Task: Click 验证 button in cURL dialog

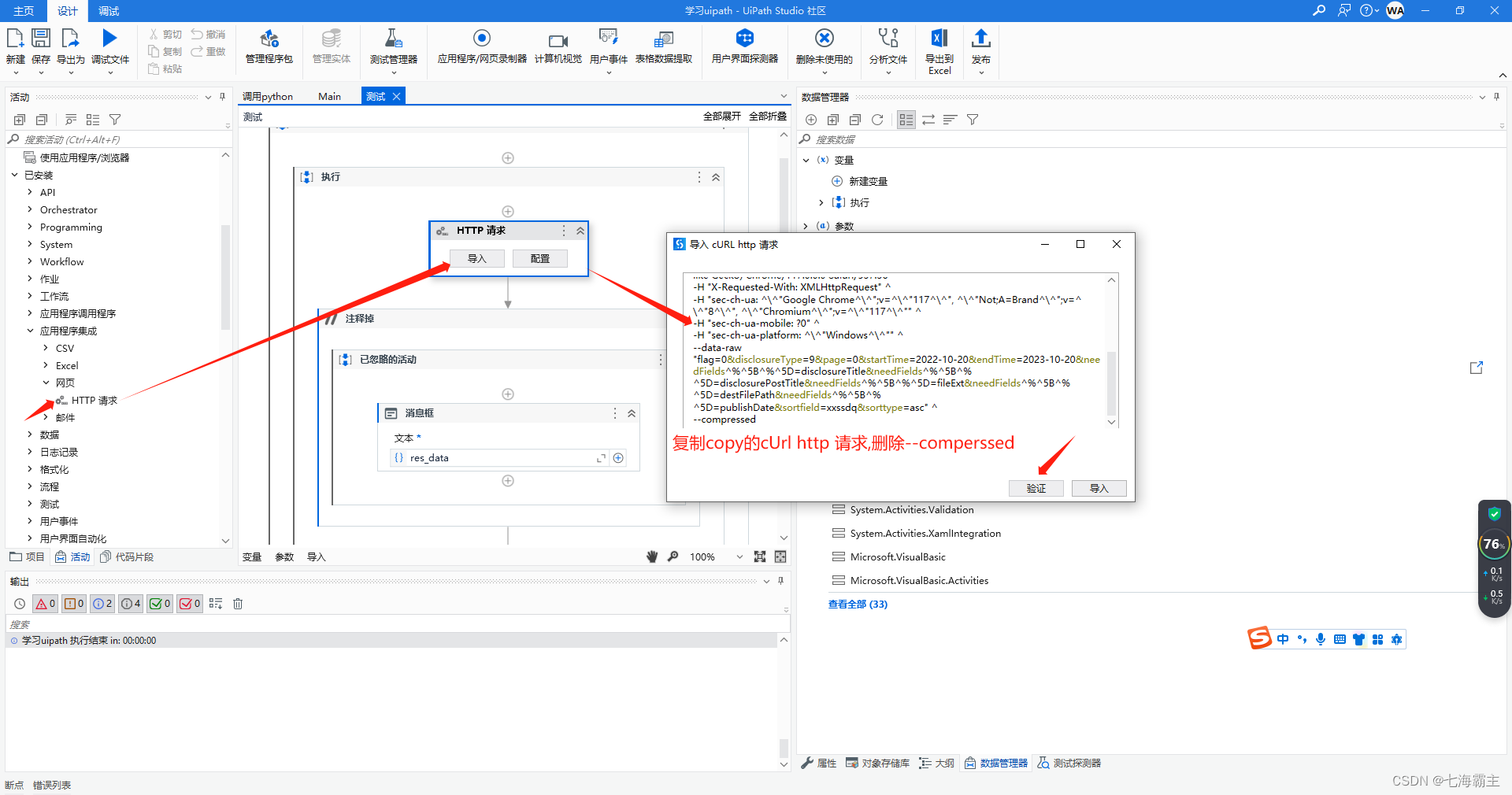Action: pyautogui.click(x=1036, y=488)
